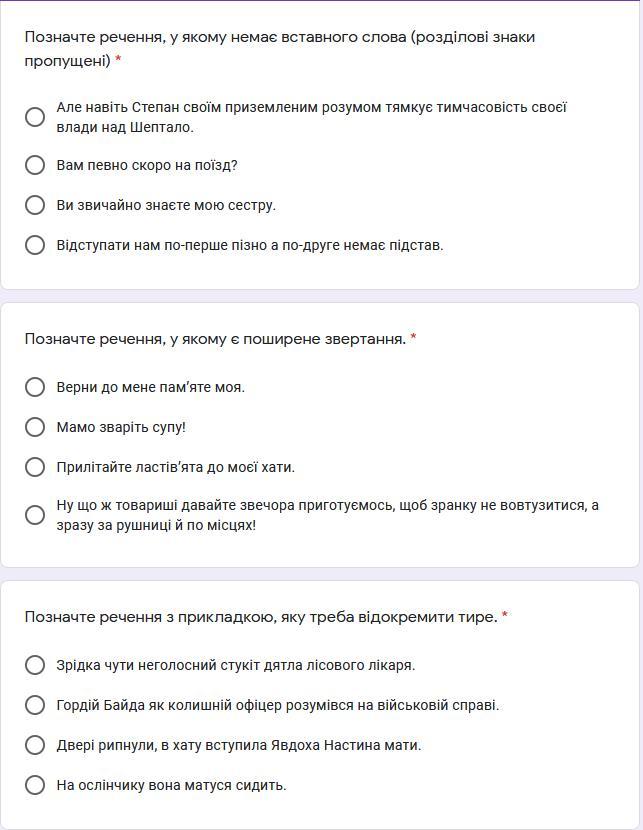Click the answer text 'На ослінчику вона матуся сидить.'

coord(171,785)
